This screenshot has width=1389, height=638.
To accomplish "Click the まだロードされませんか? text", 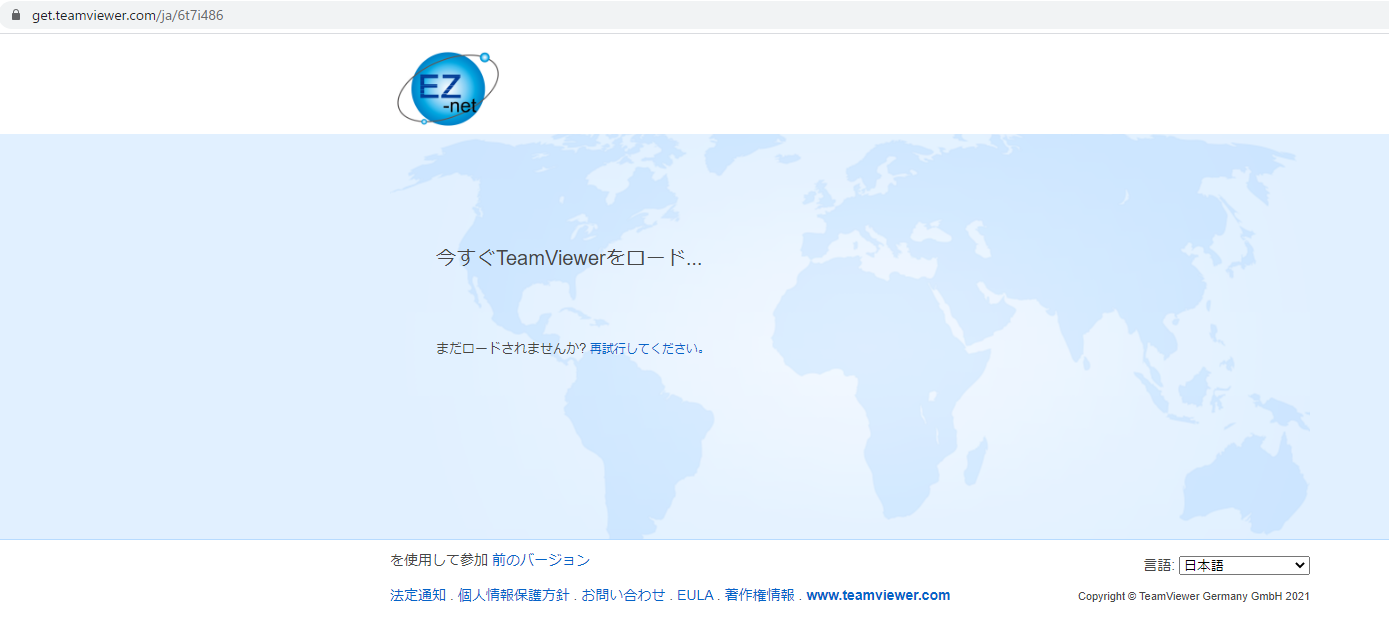I will tap(511, 349).
